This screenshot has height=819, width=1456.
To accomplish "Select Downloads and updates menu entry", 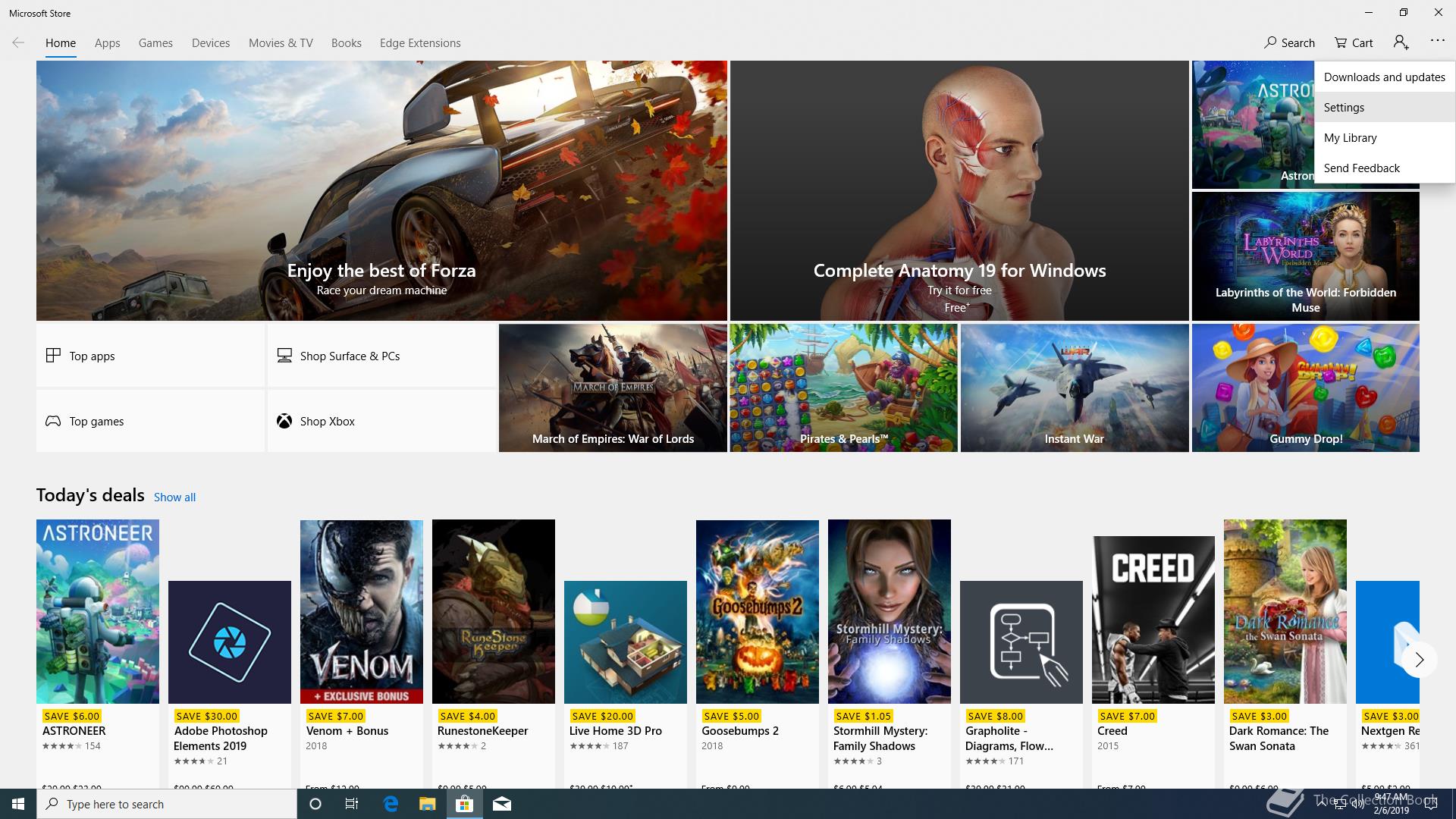I will click(x=1384, y=77).
